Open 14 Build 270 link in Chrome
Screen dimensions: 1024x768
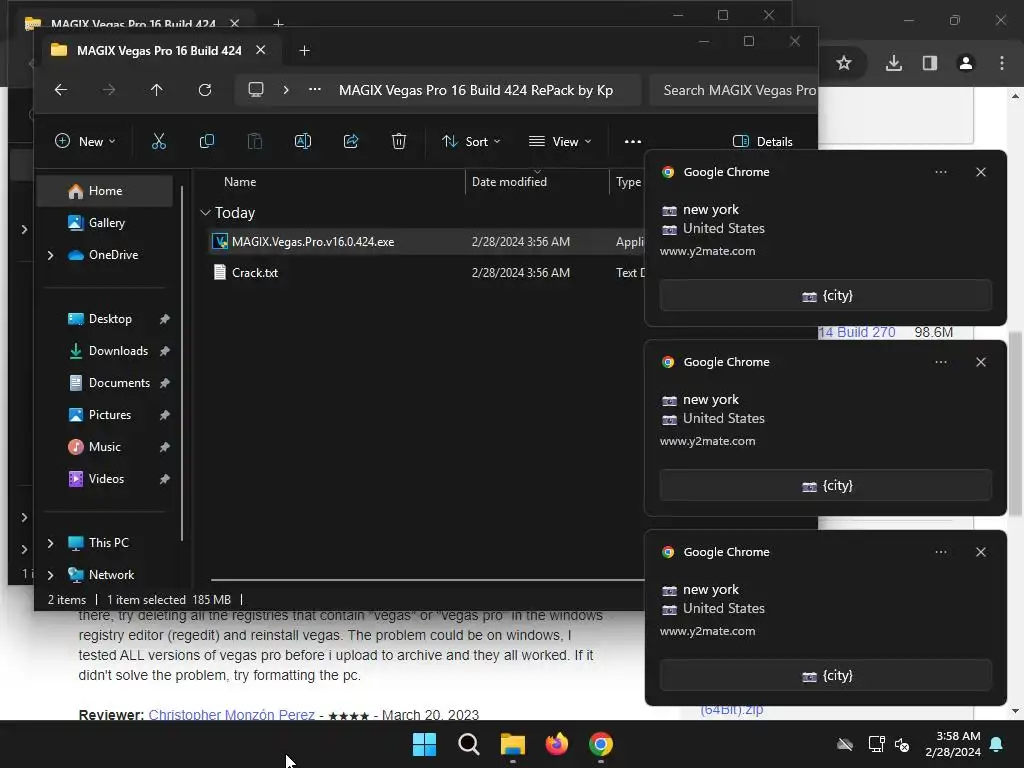(857, 332)
